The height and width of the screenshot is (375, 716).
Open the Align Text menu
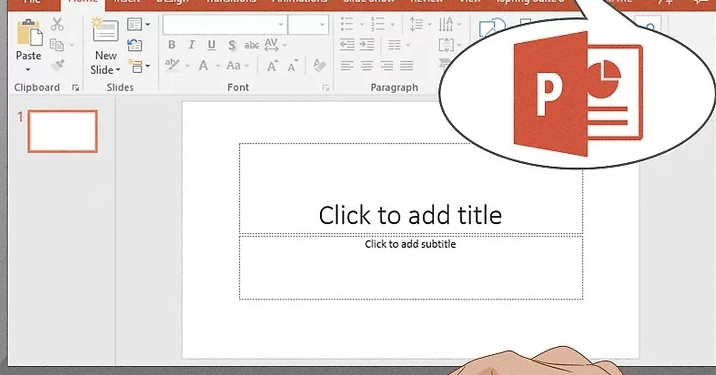(x=449, y=45)
